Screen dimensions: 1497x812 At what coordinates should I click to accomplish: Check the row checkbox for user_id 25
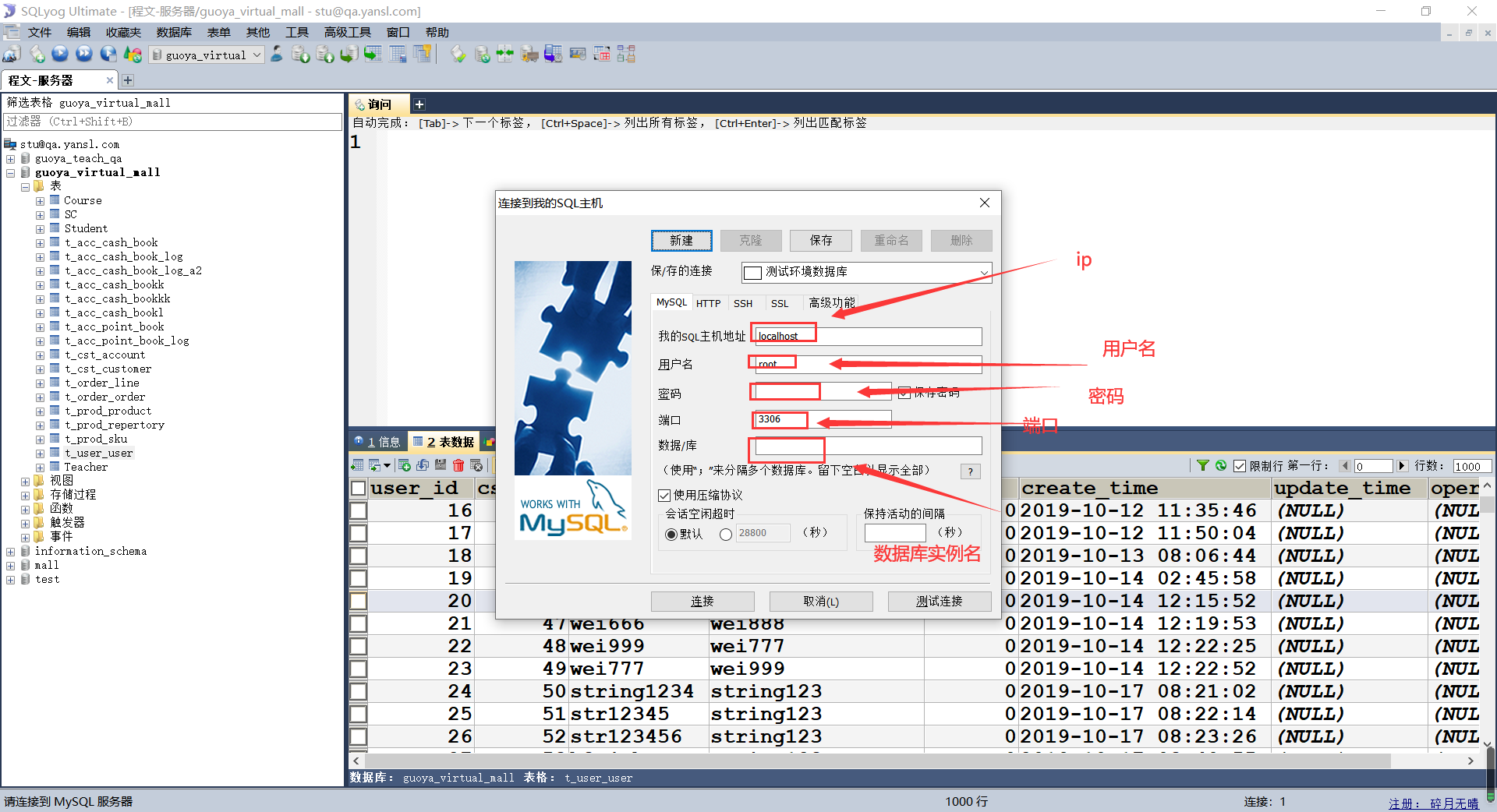(x=359, y=714)
